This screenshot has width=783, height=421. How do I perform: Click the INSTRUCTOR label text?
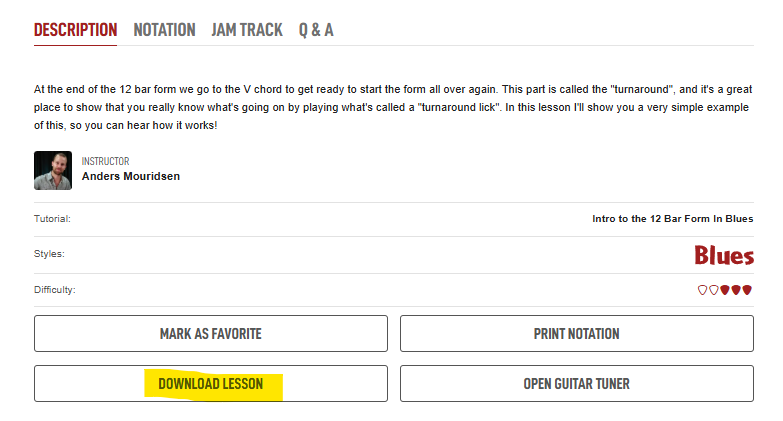(105, 161)
